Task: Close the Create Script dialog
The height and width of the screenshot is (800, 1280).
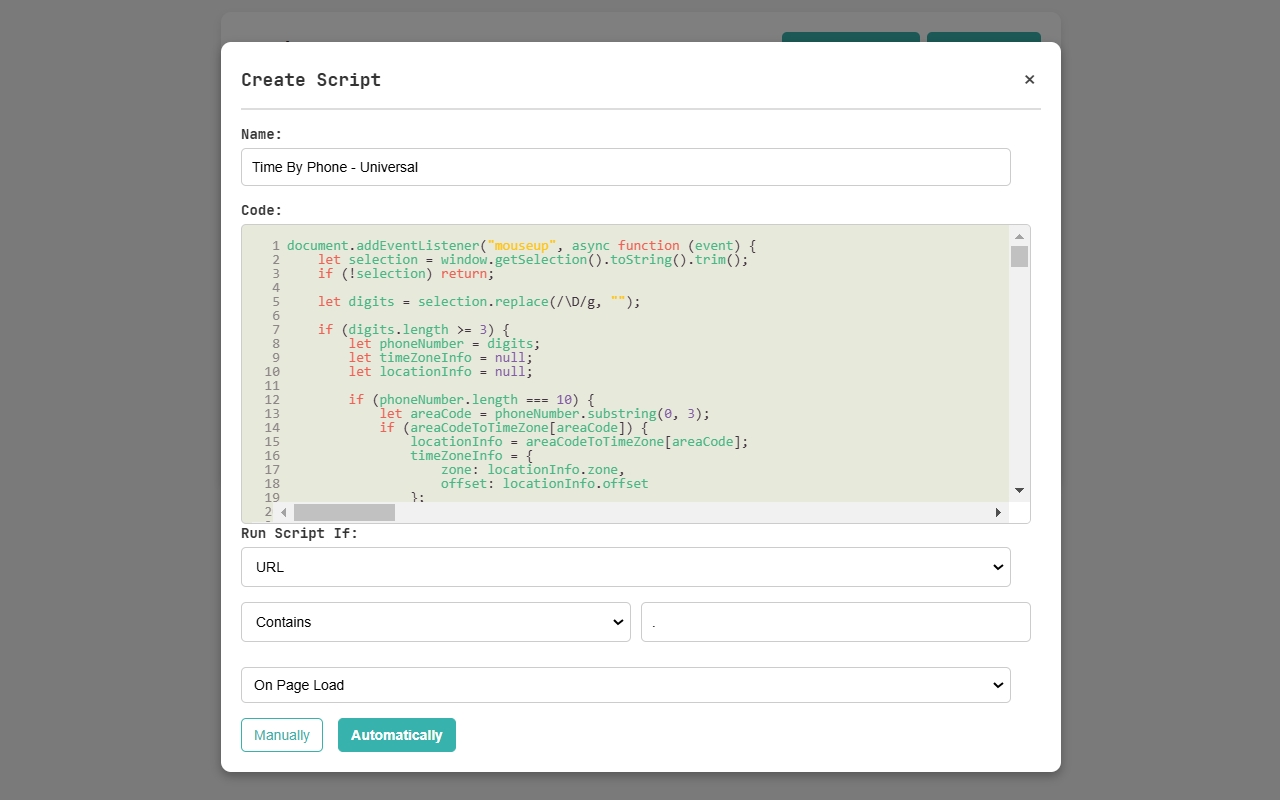Action: pos(1029,79)
